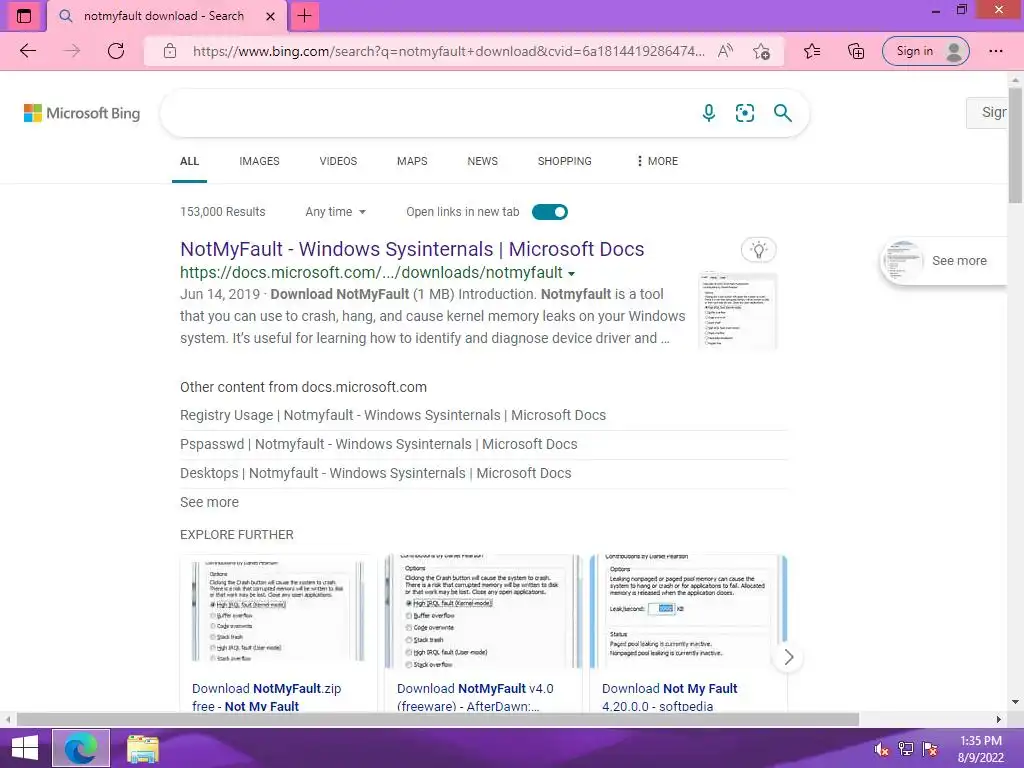Viewport: 1024px width, 768px height.
Task: Open the Favorites list
Action: click(812, 51)
